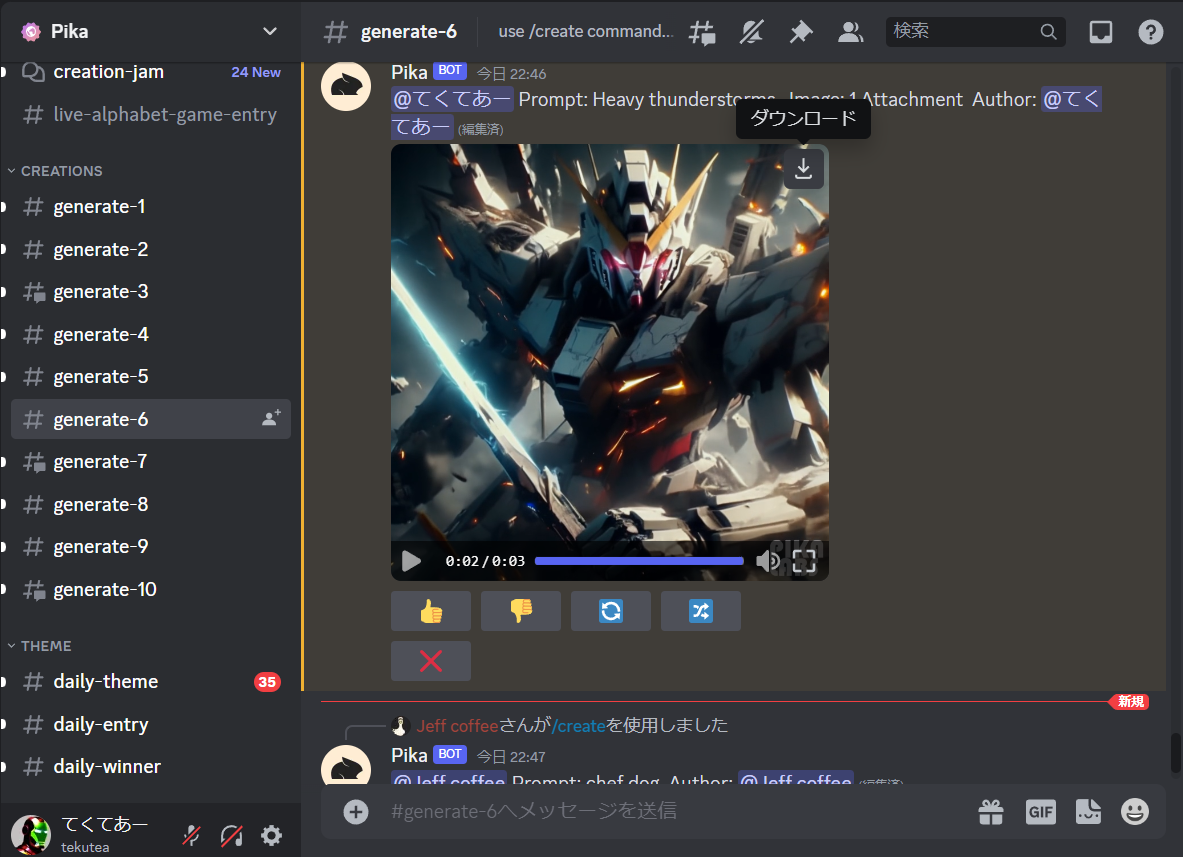The width and height of the screenshot is (1183, 857).
Task: Mute the video volume
Action: pyautogui.click(x=767, y=561)
